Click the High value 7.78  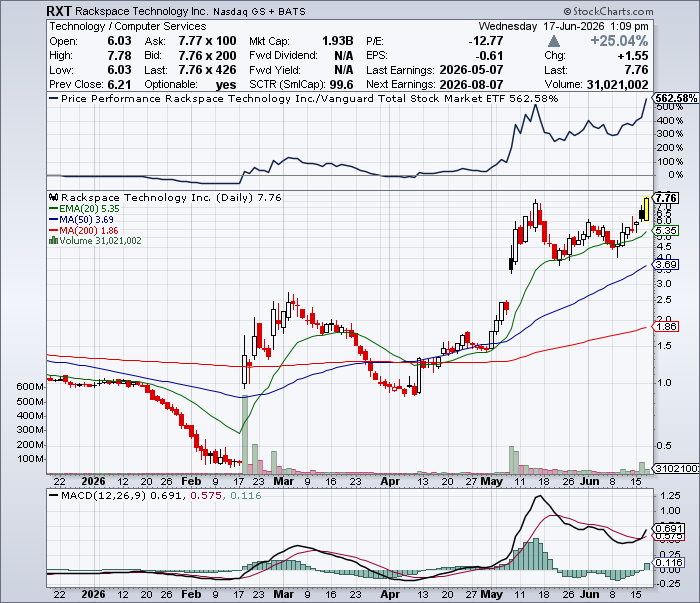tap(119, 56)
